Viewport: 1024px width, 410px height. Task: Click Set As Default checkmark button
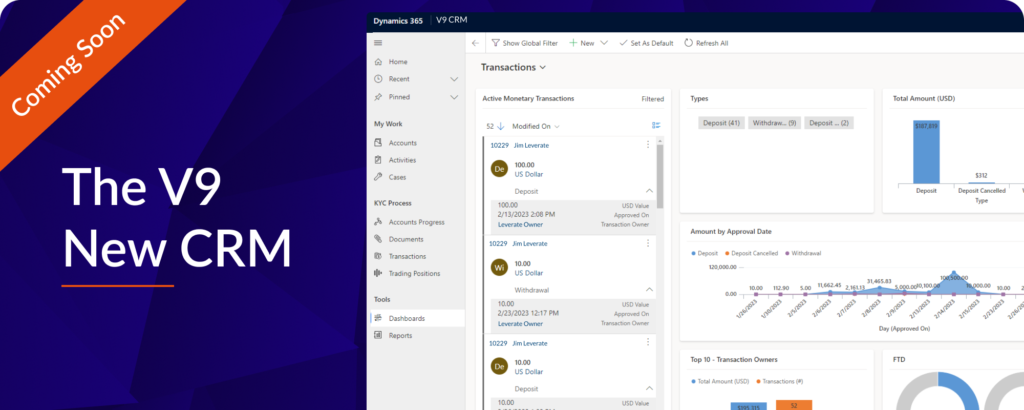645,43
